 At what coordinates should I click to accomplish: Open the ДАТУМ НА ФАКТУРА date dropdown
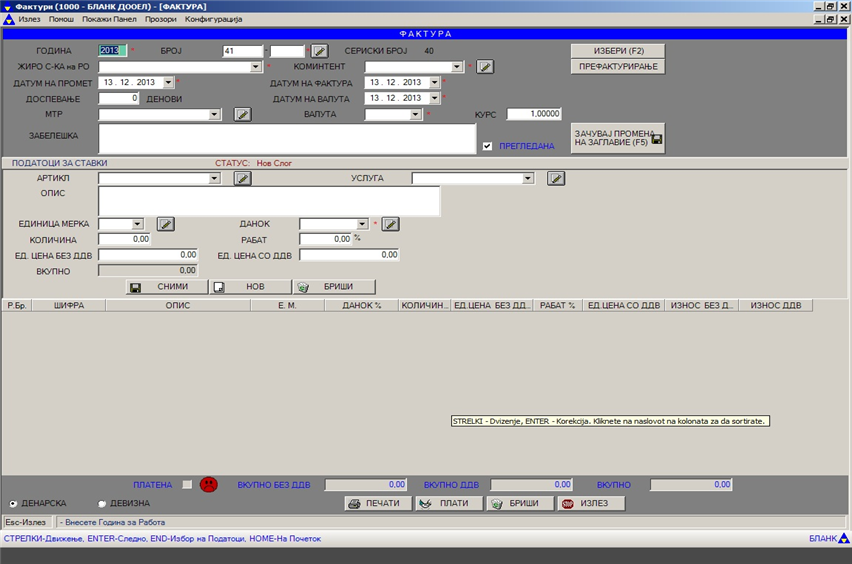[x=435, y=83]
